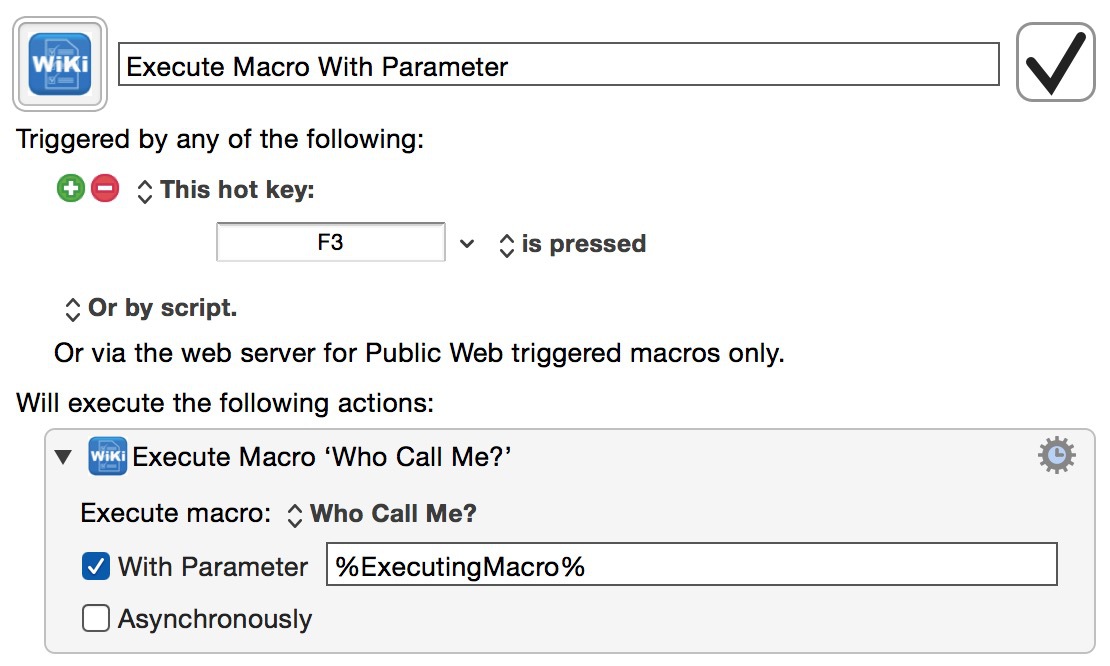Open the gear menu on the Execute Macro action
The height and width of the screenshot is (666, 1110).
tap(1055, 454)
